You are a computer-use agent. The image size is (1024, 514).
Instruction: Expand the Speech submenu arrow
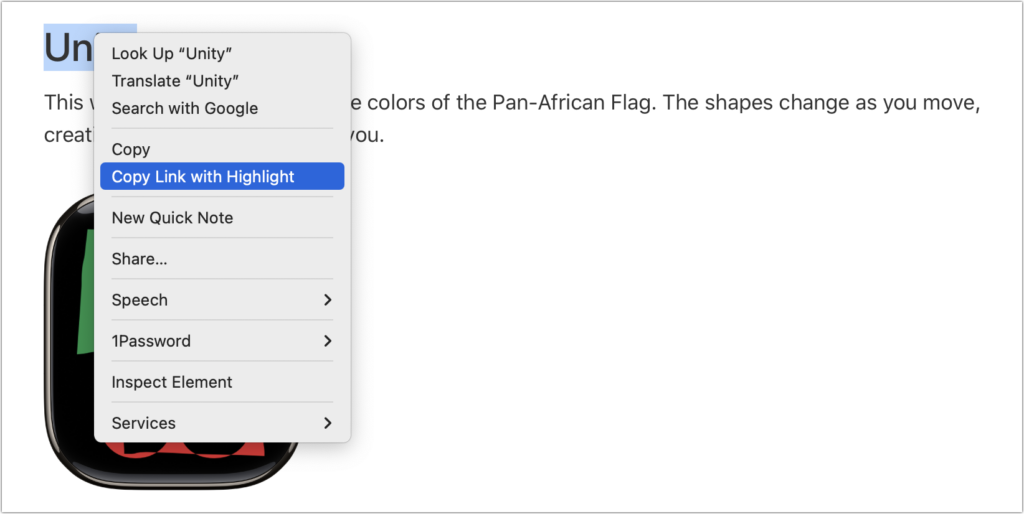coord(328,300)
